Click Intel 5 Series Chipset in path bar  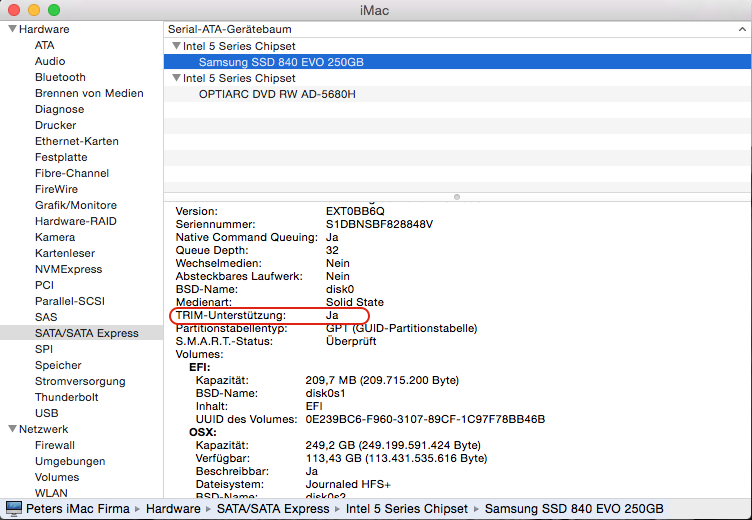(x=407, y=508)
